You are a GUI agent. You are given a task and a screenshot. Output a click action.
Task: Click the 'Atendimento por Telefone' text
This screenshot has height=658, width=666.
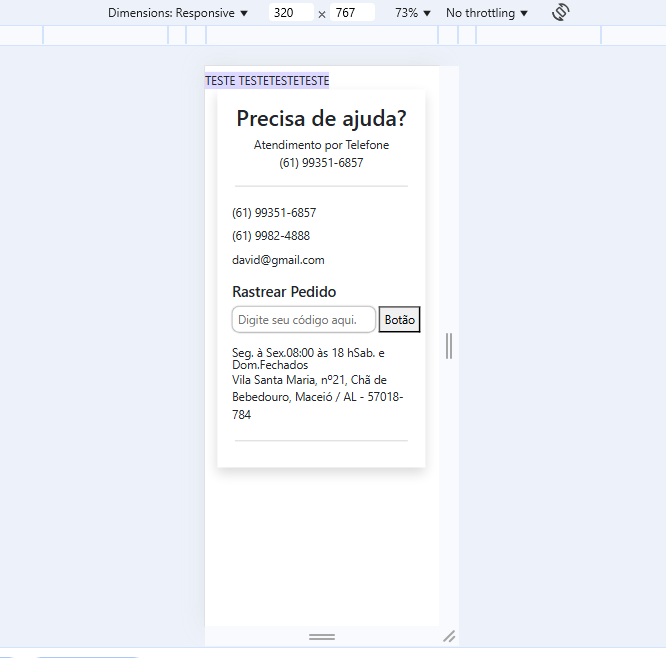coord(321,145)
